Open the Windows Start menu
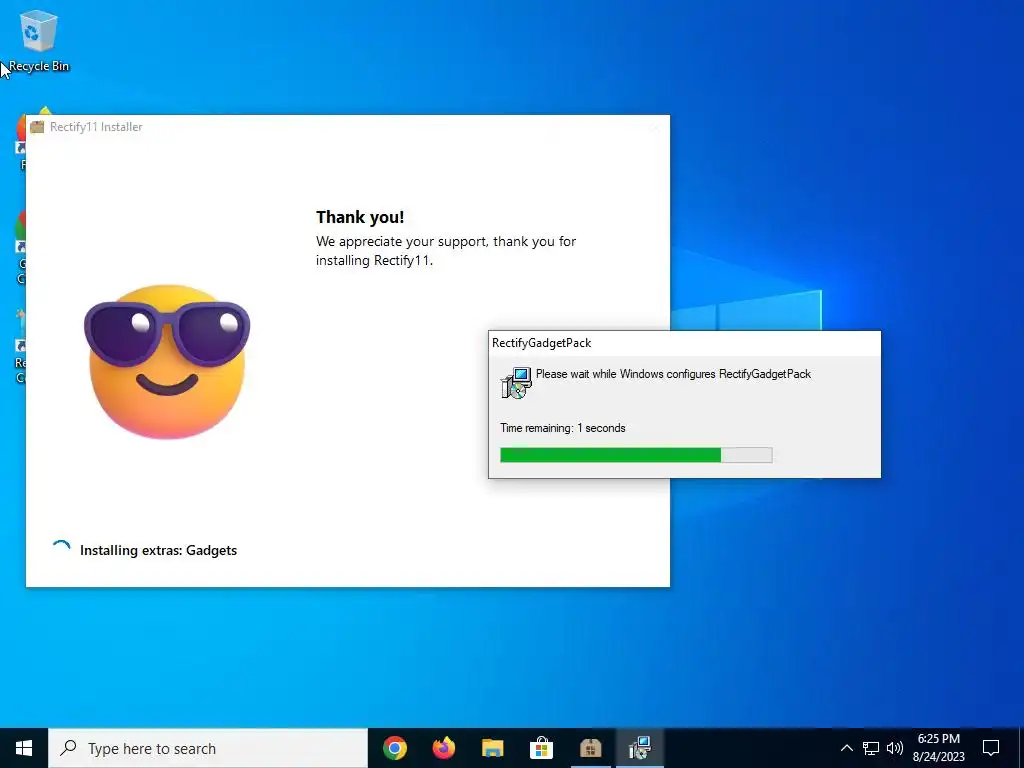 click(x=24, y=748)
